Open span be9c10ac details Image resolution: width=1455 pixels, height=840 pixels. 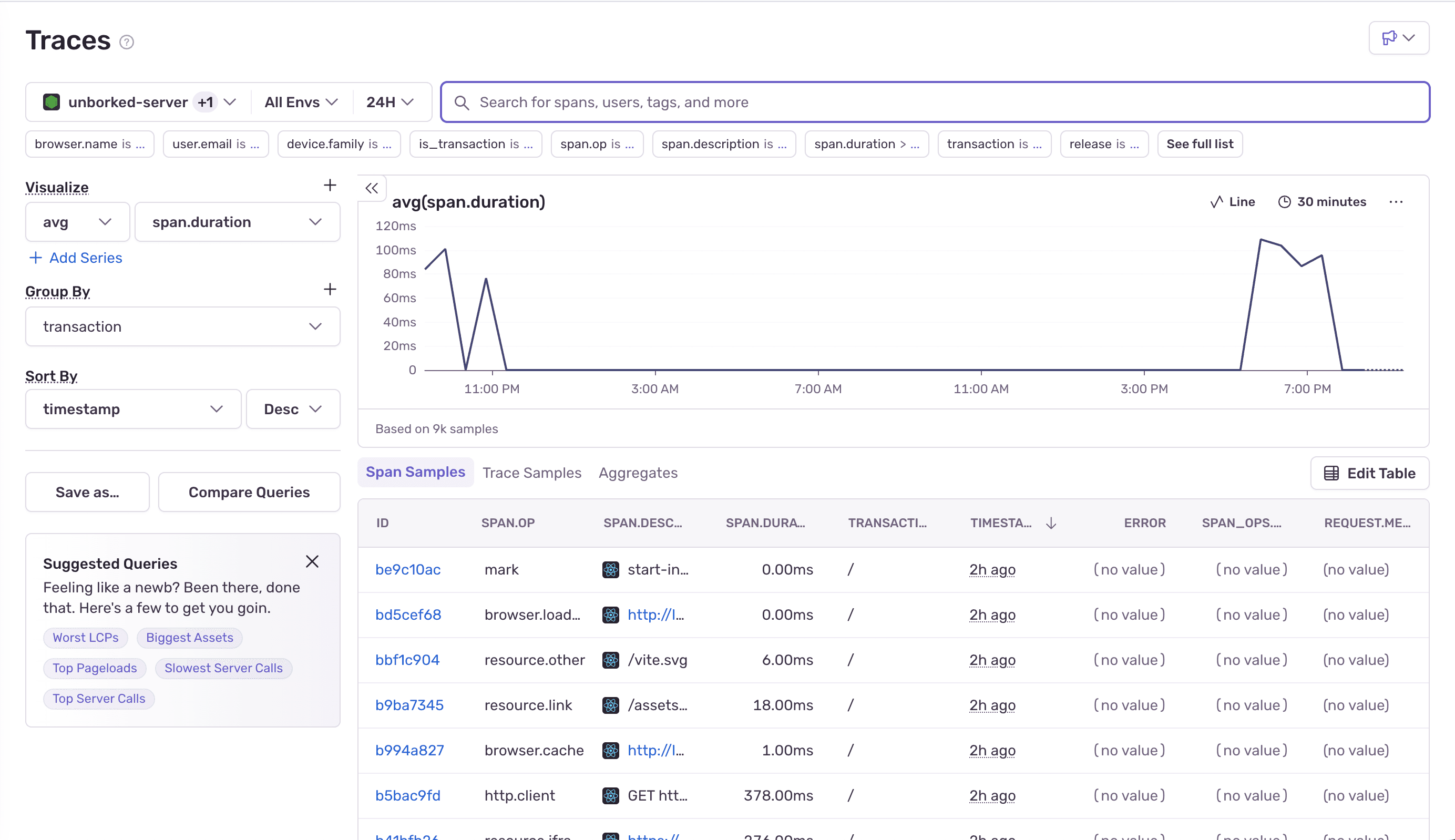point(408,569)
